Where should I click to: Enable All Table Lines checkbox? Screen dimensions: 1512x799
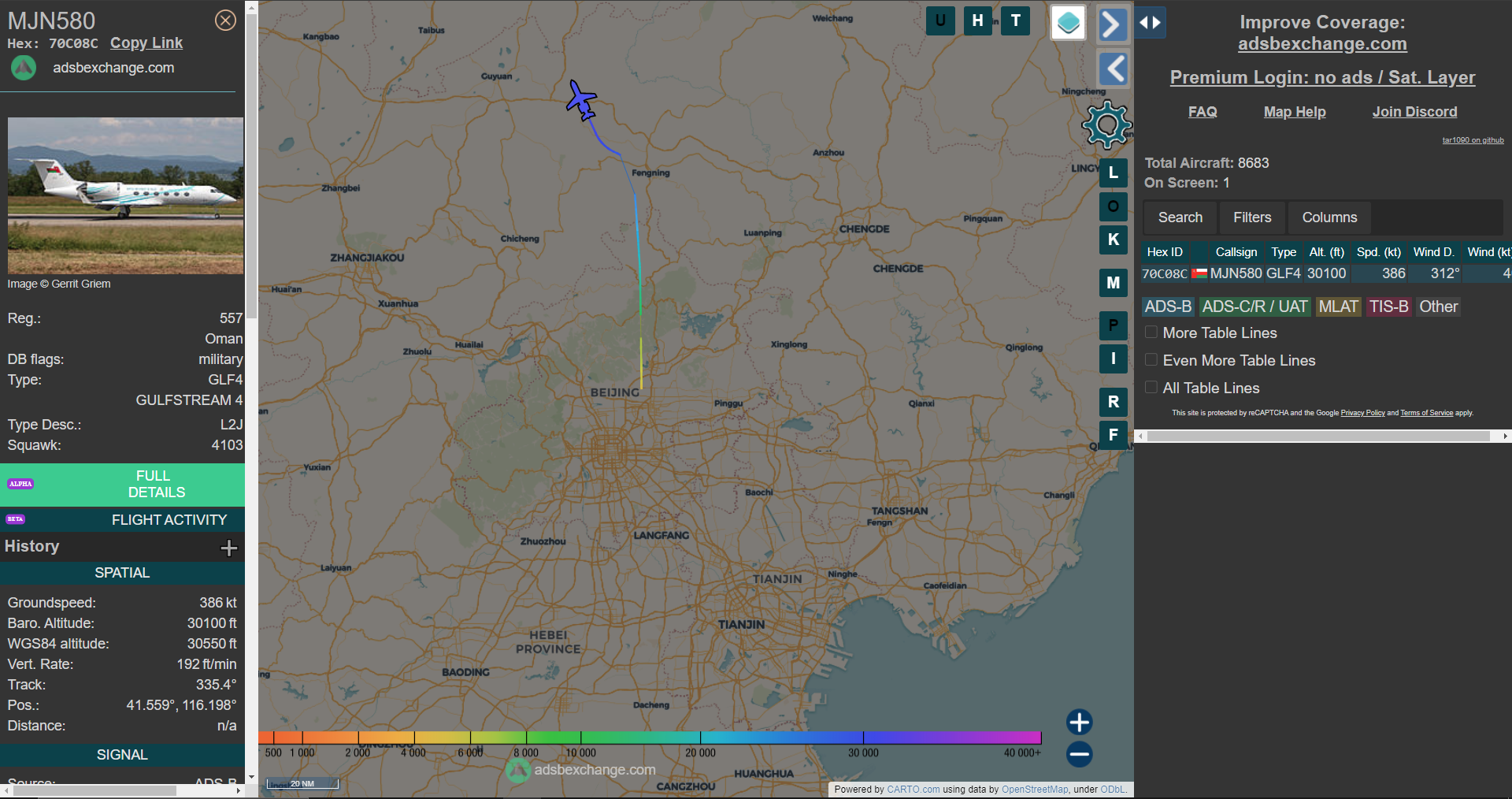click(x=1151, y=388)
